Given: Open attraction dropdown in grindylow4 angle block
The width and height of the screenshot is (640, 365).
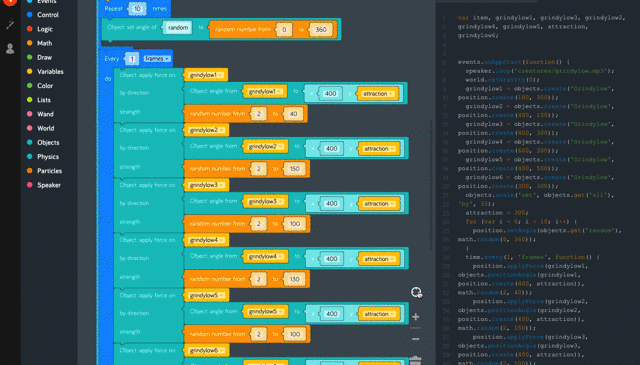Looking at the screenshot, I should pyautogui.click(x=379, y=259).
